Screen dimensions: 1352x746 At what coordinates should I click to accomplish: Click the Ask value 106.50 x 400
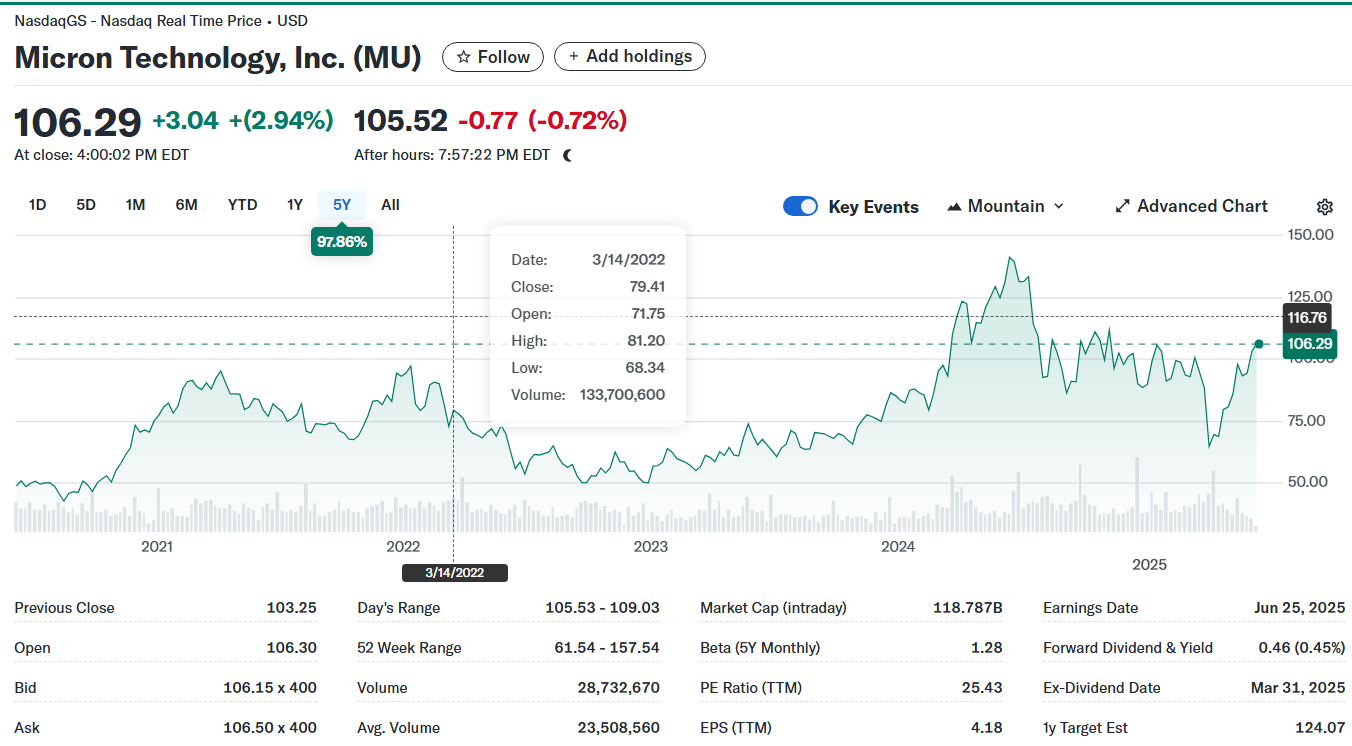coord(270,728)
